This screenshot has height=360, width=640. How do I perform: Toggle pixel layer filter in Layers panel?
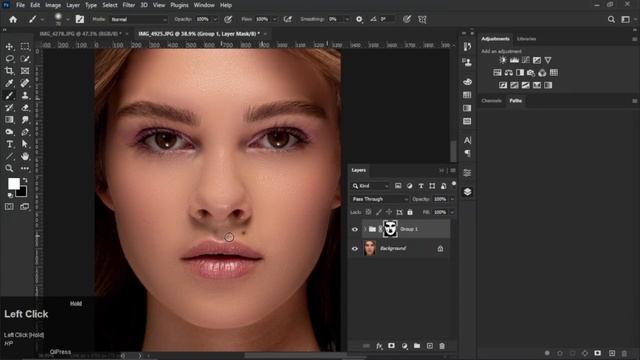(398, 186)
